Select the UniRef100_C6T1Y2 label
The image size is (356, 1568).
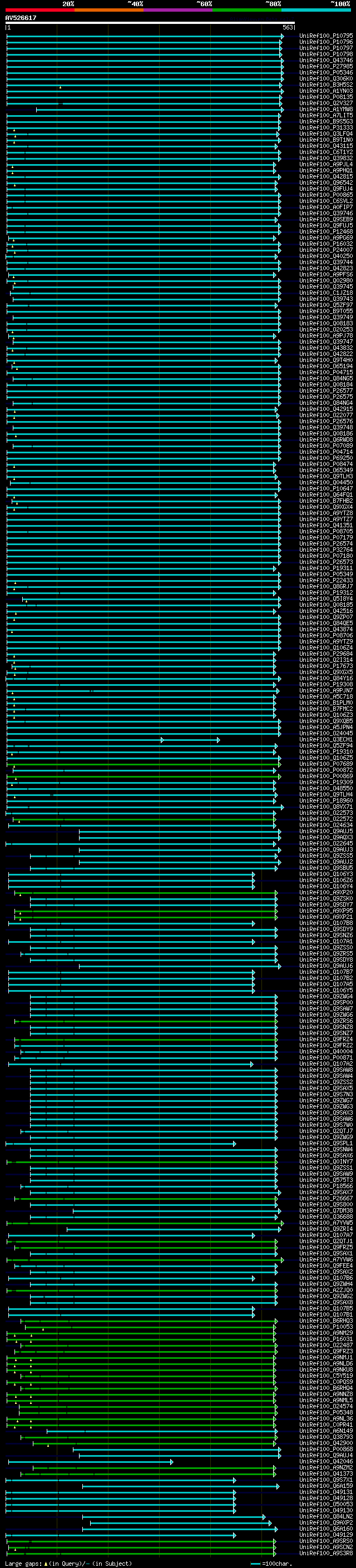(326, 152)
